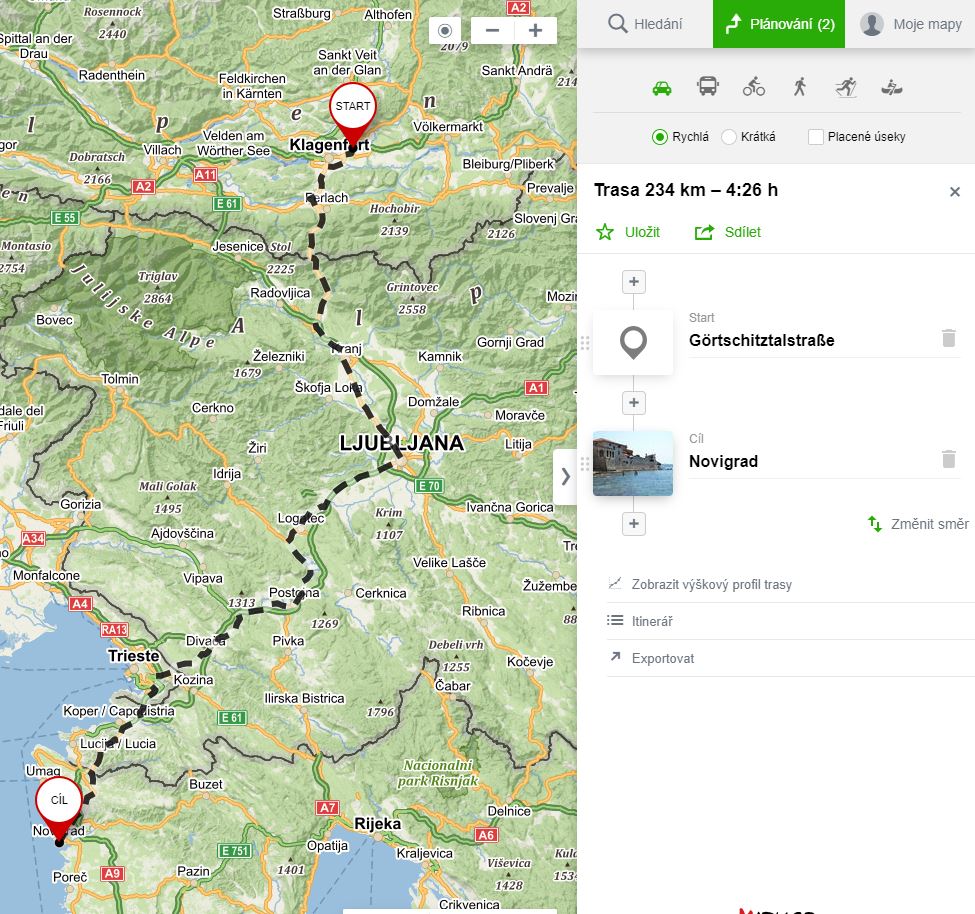Open the Itinerář route list
Screen dimensions: 975x914
651,621
